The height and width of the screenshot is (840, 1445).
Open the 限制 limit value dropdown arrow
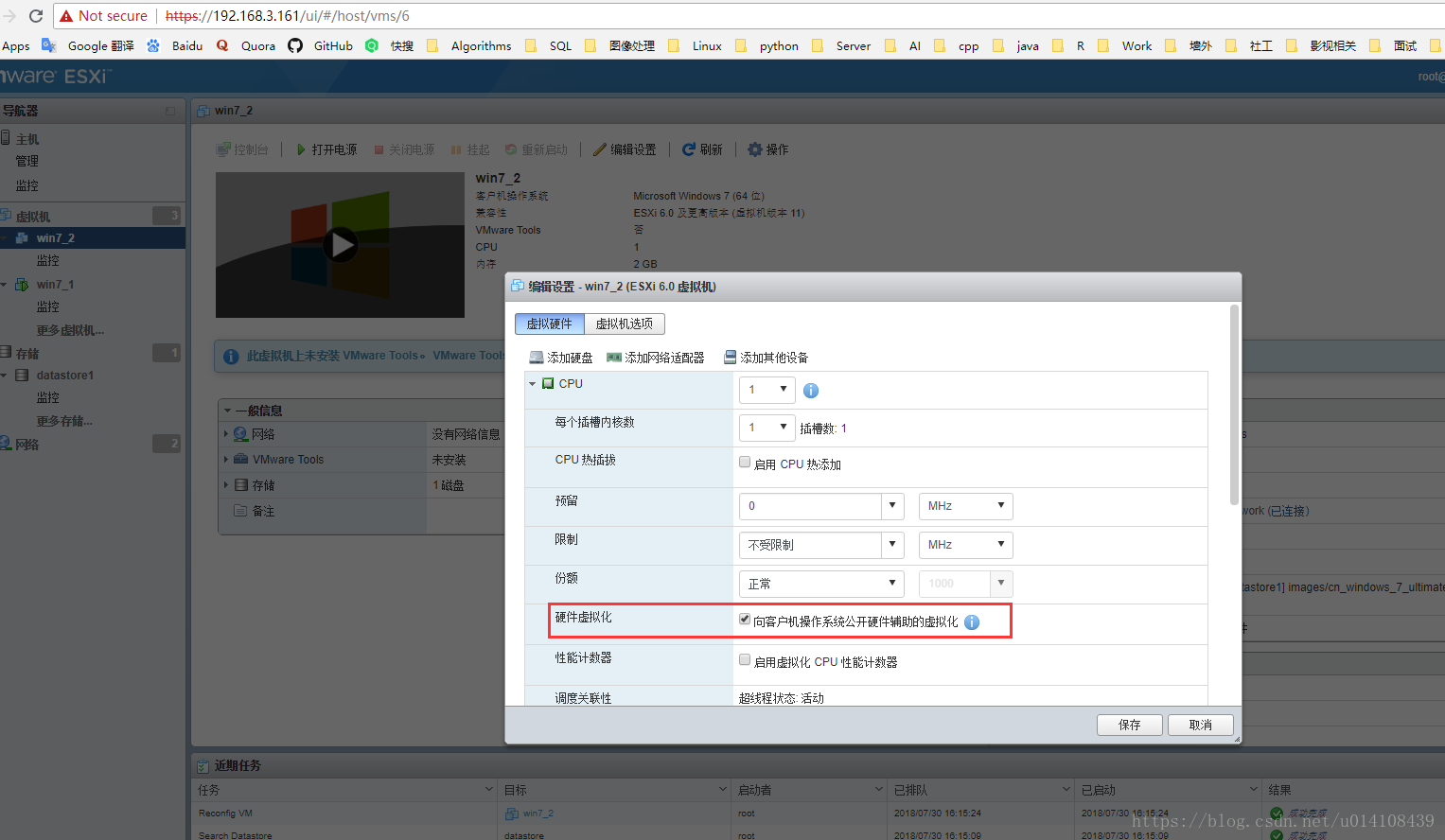tap(892, 545)
